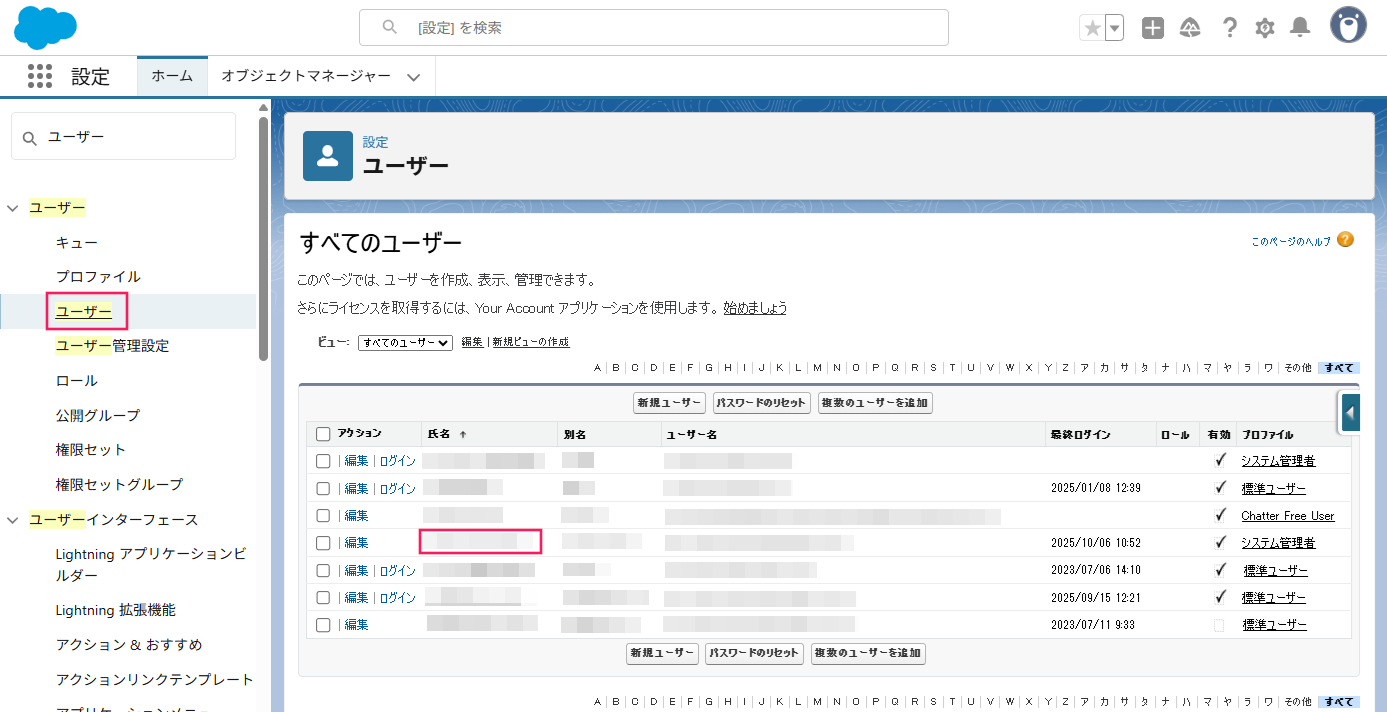The height and width of the screenshot is (712, 1387).
Task: Open the setup gear icon
Action: (x=1265, y=28)
